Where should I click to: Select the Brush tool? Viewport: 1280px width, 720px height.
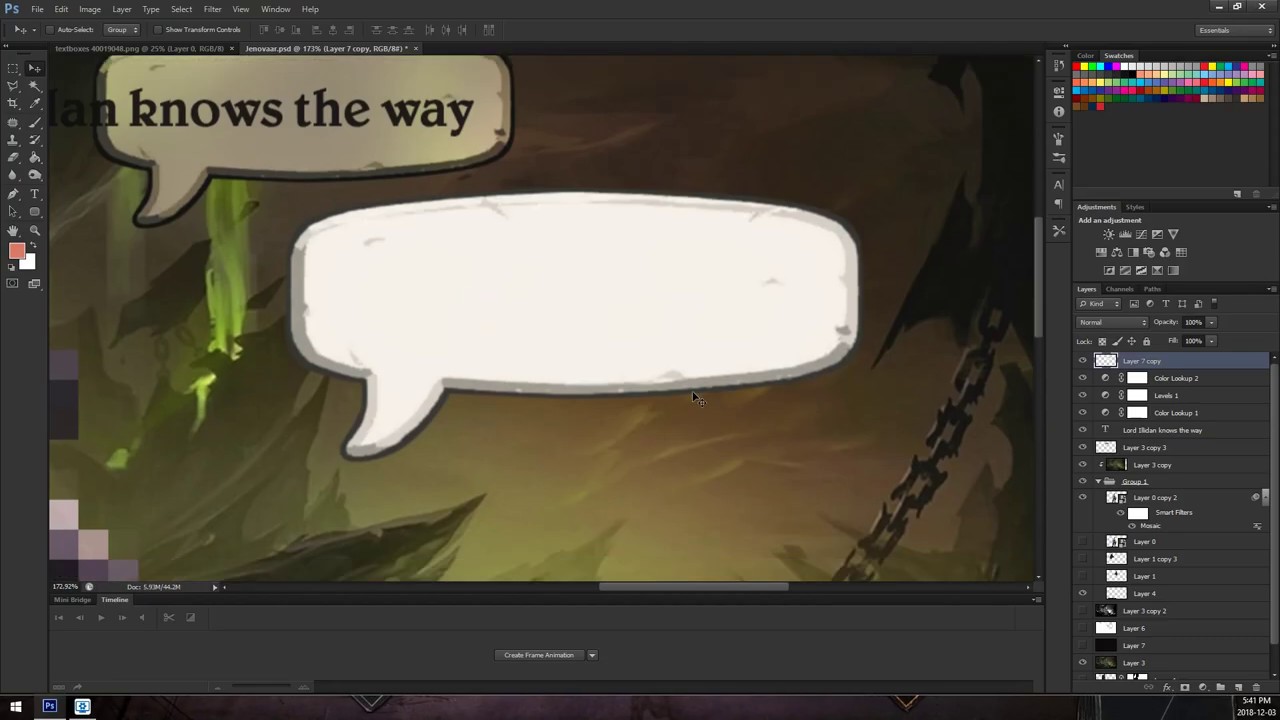(x=34, y=122)
